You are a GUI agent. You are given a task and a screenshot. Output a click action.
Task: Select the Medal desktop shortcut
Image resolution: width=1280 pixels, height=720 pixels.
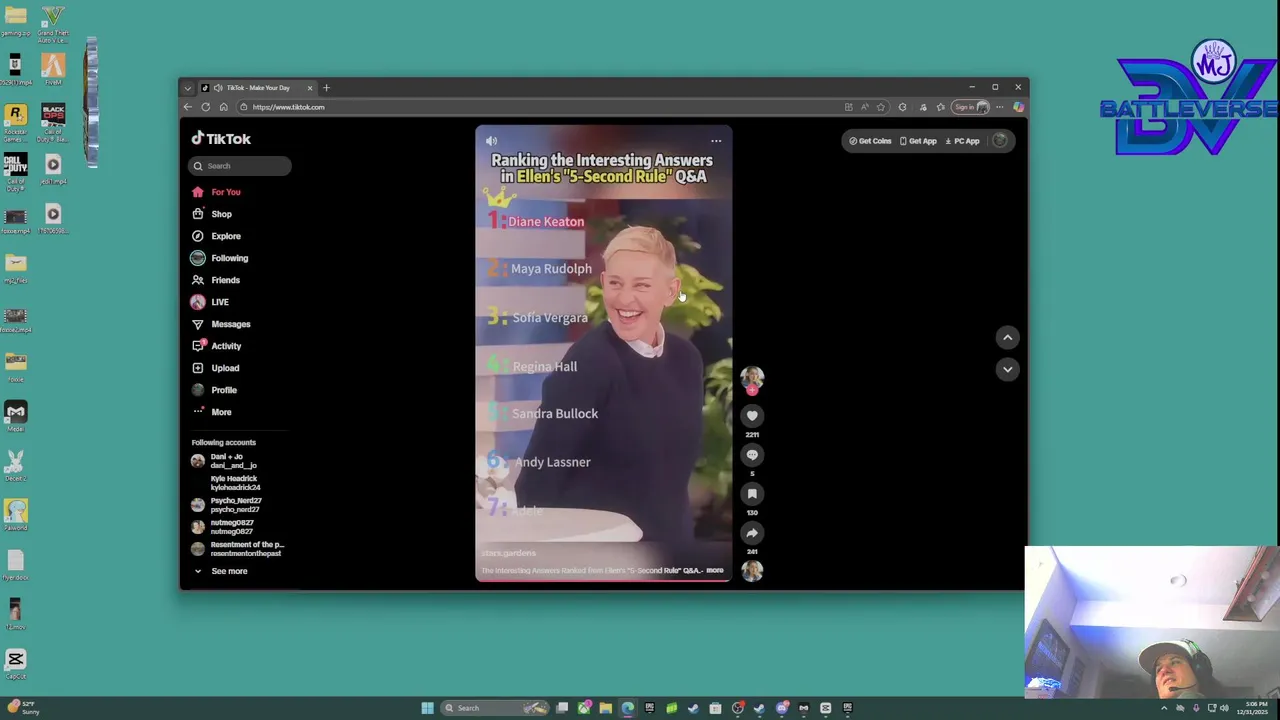pyautogui.click(x=15, y=415)
